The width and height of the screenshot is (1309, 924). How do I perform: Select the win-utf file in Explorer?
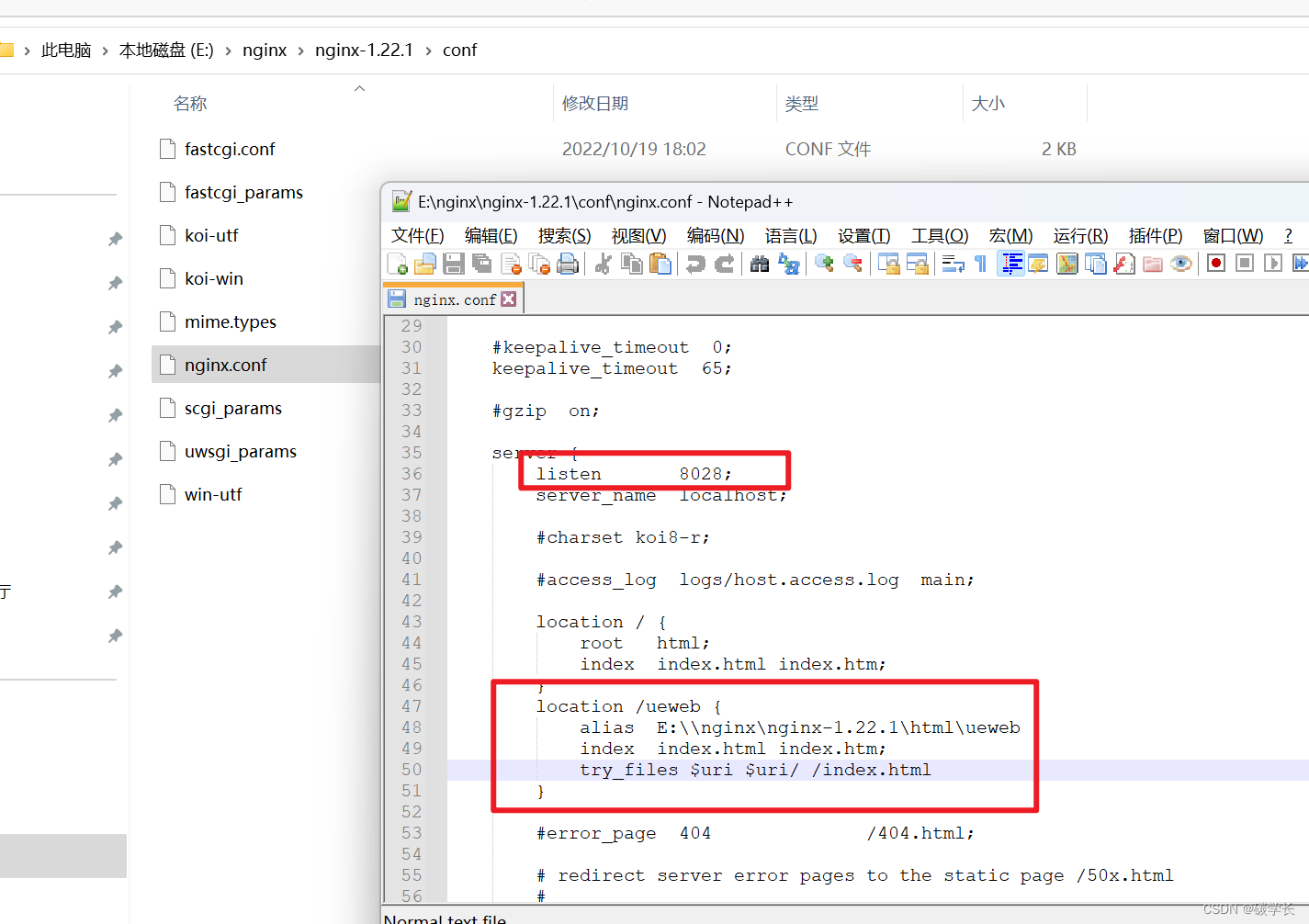tap(213, 494)
